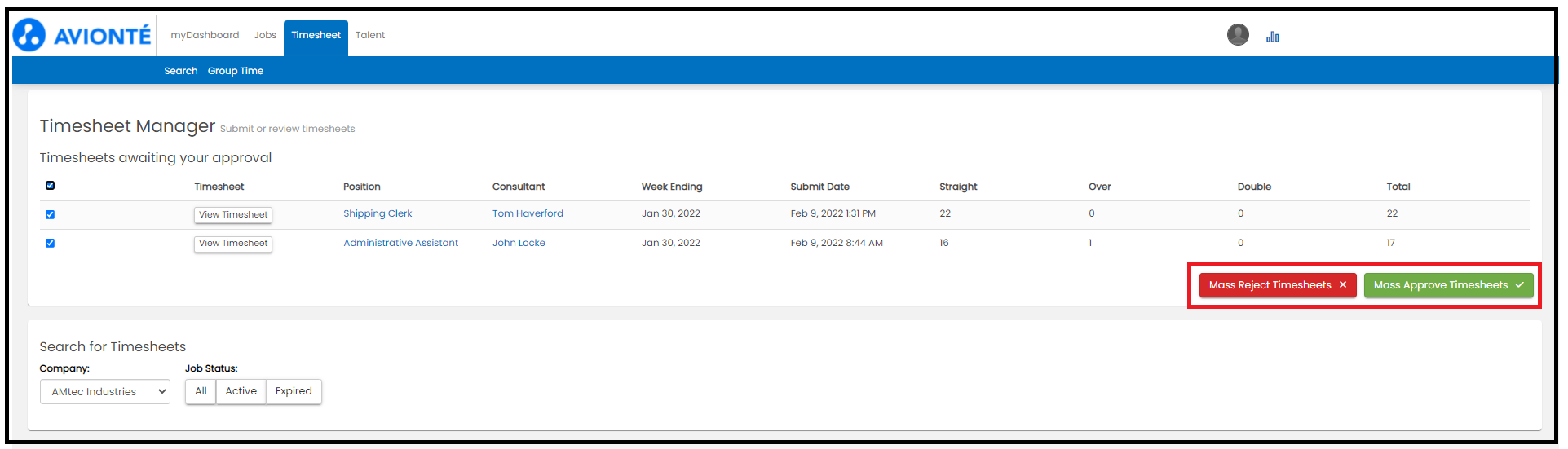Click total hours value 22
This screenshot has width=1568, height=449.
click(x=1392, y=213)
